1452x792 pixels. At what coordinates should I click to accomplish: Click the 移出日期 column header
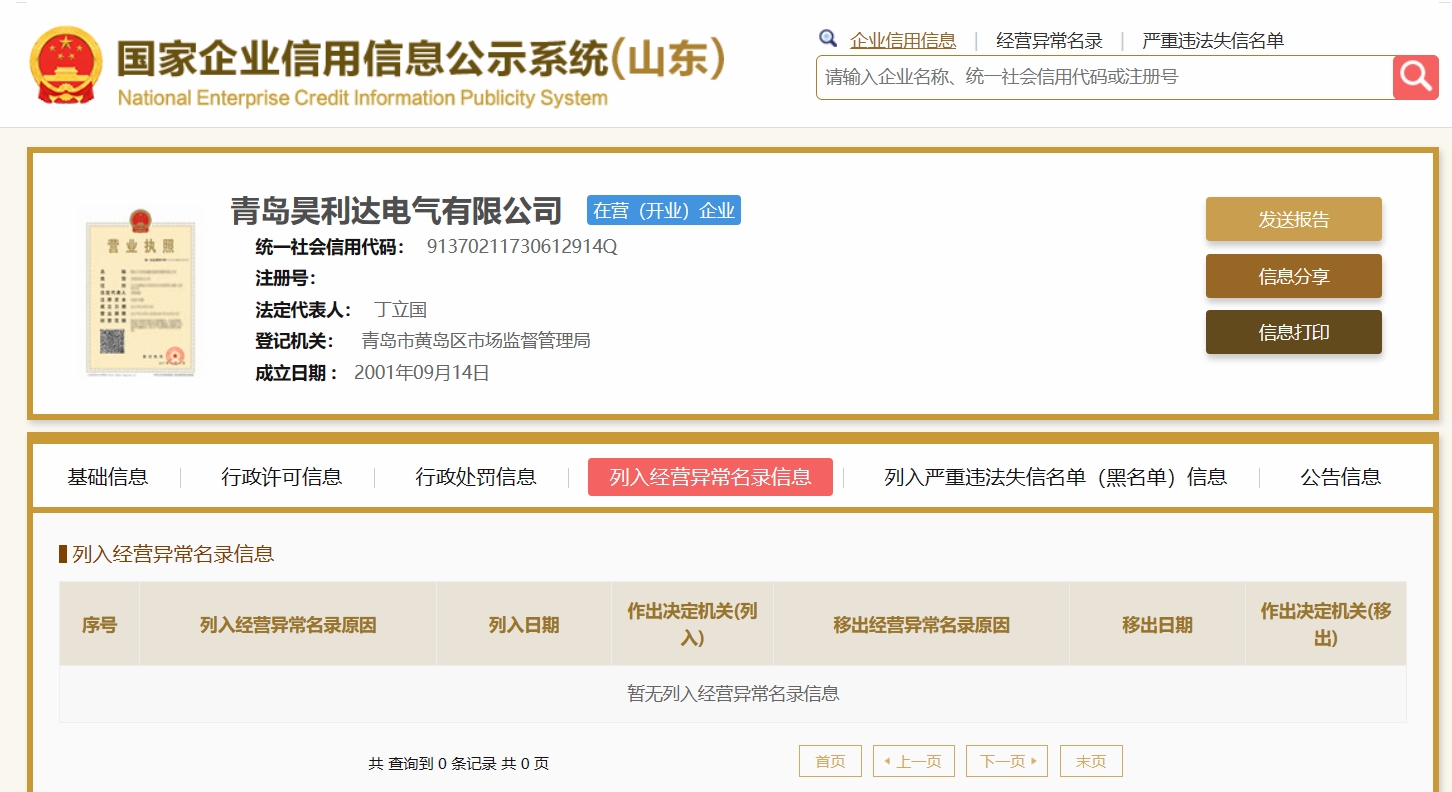1157,625
